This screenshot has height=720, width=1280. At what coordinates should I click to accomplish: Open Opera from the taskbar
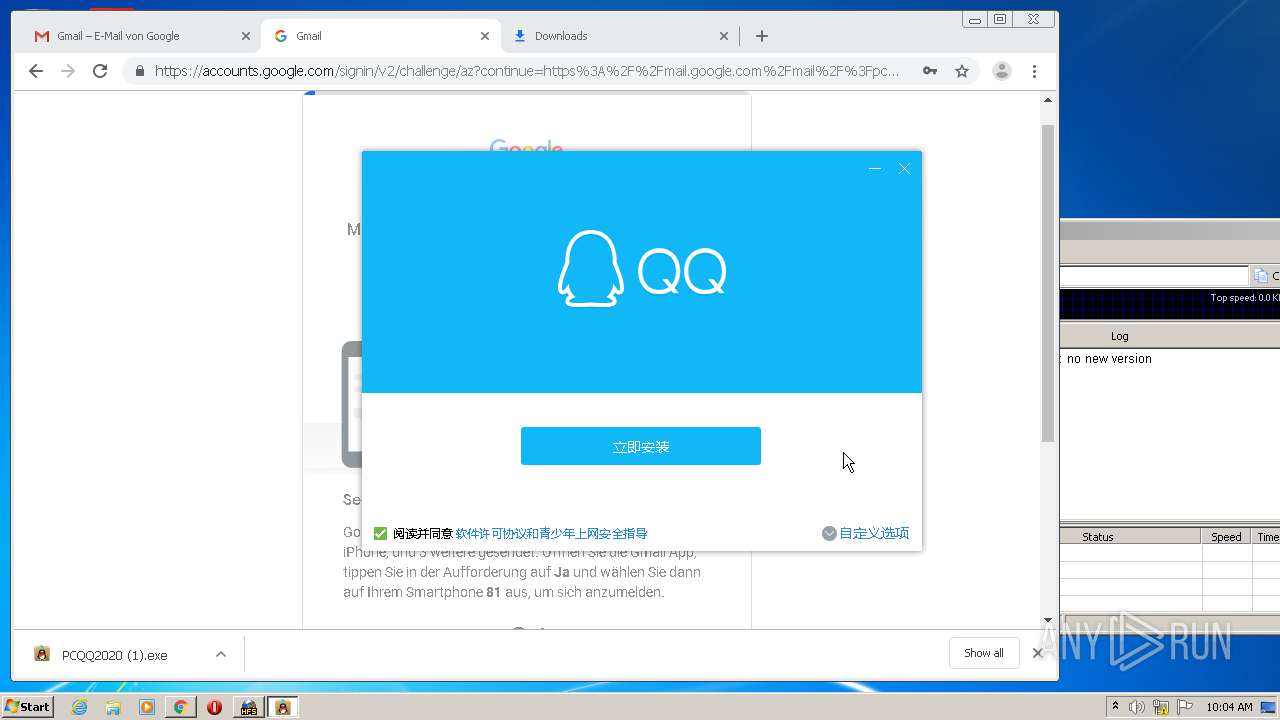click(214, 707)
